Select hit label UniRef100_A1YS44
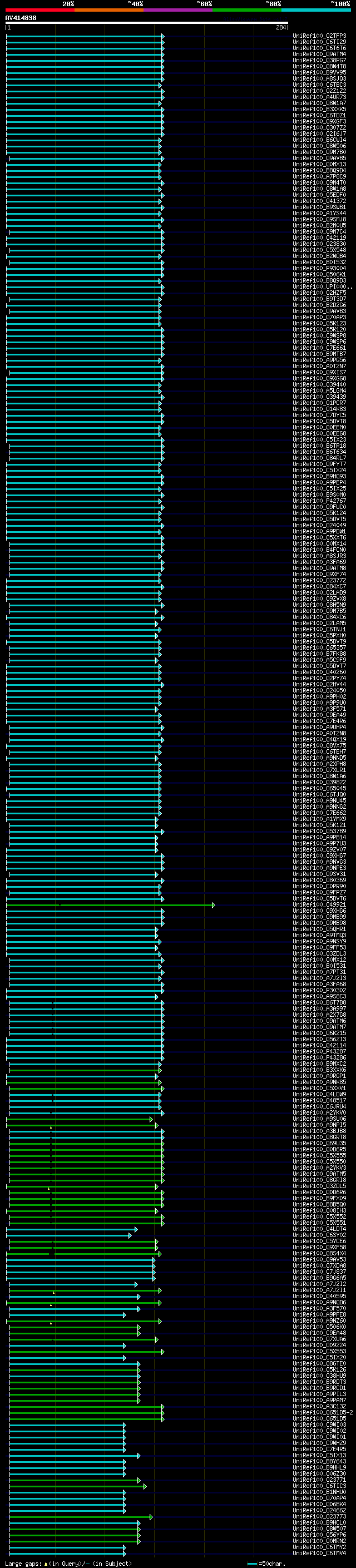 319,213
